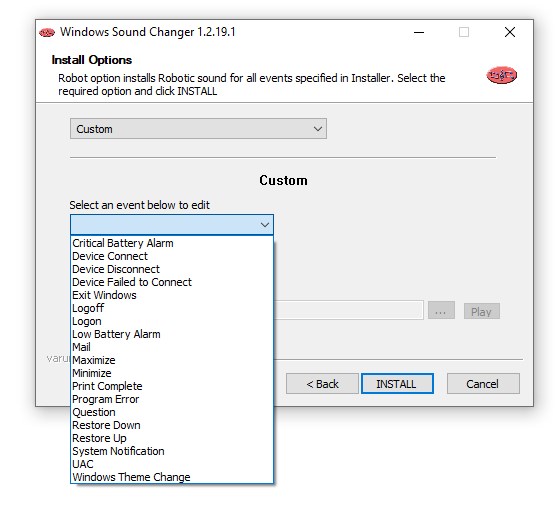Click the browse ellipsis button
Screen dimensions: 557x511
(x=441, y=311)
